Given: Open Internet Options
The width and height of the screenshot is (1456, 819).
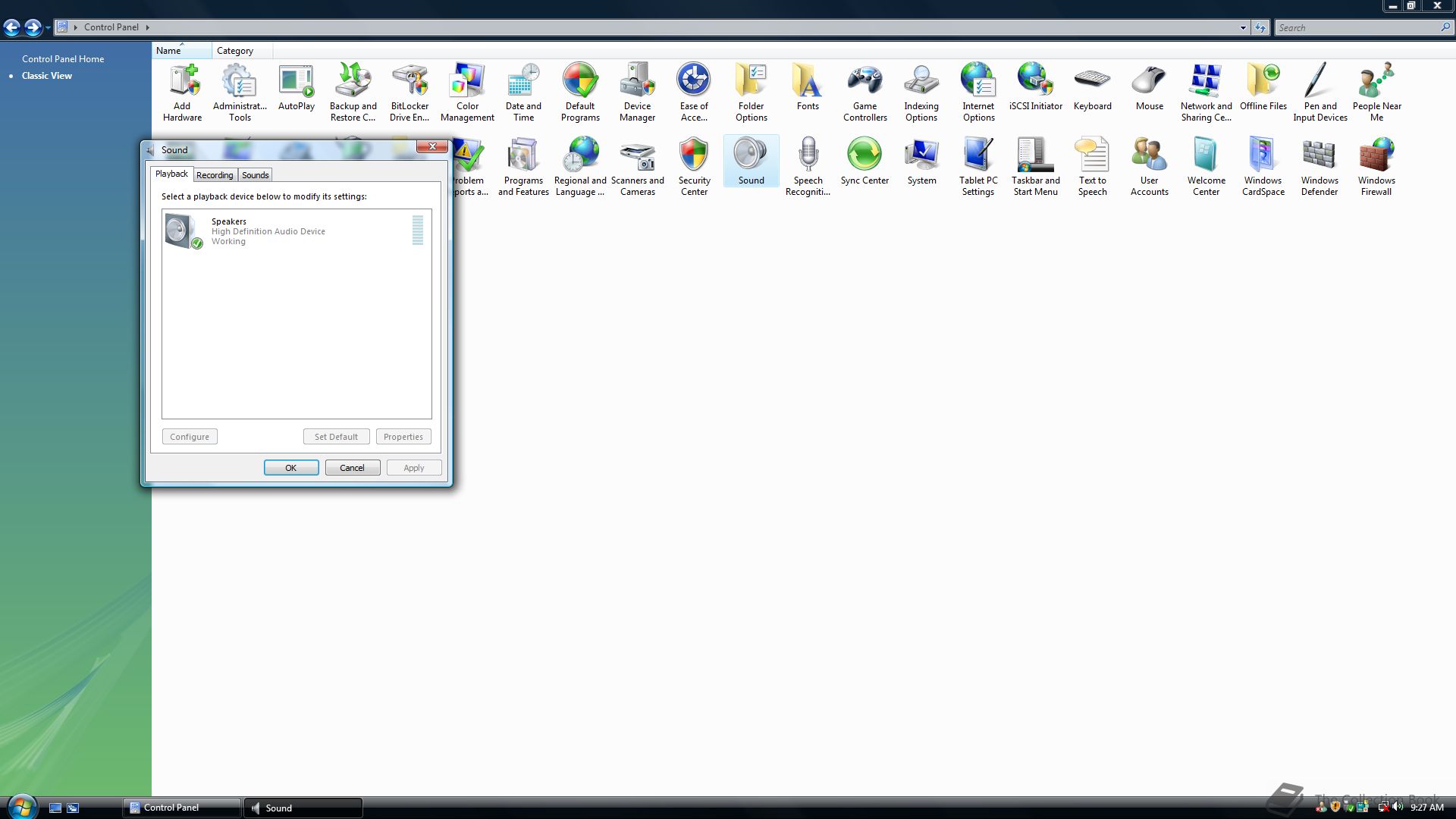Looking at the screenshot, I should coord(978,92).
